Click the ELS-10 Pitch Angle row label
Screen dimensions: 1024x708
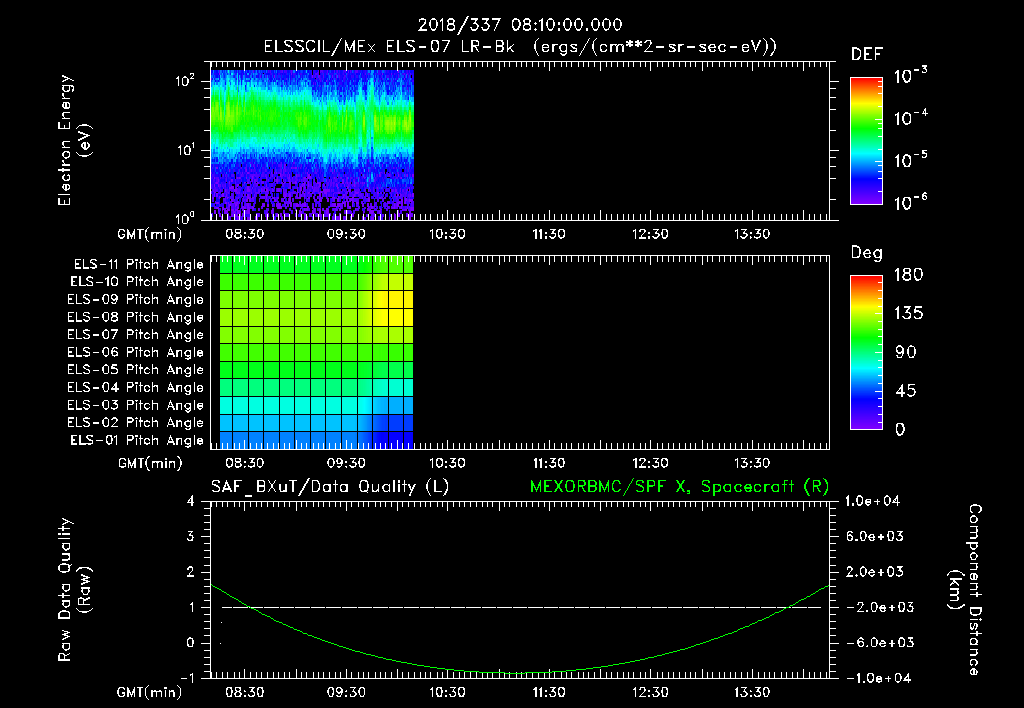137,282
